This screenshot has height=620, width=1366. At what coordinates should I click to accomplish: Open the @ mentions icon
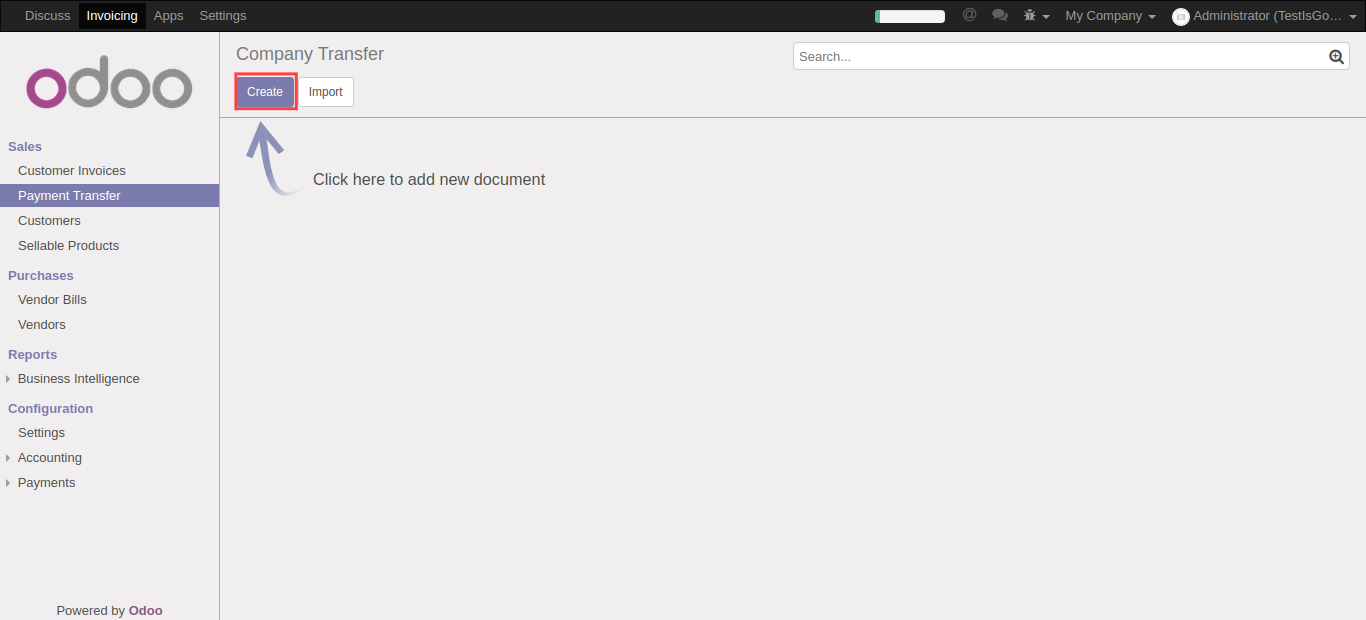point(969,15)
